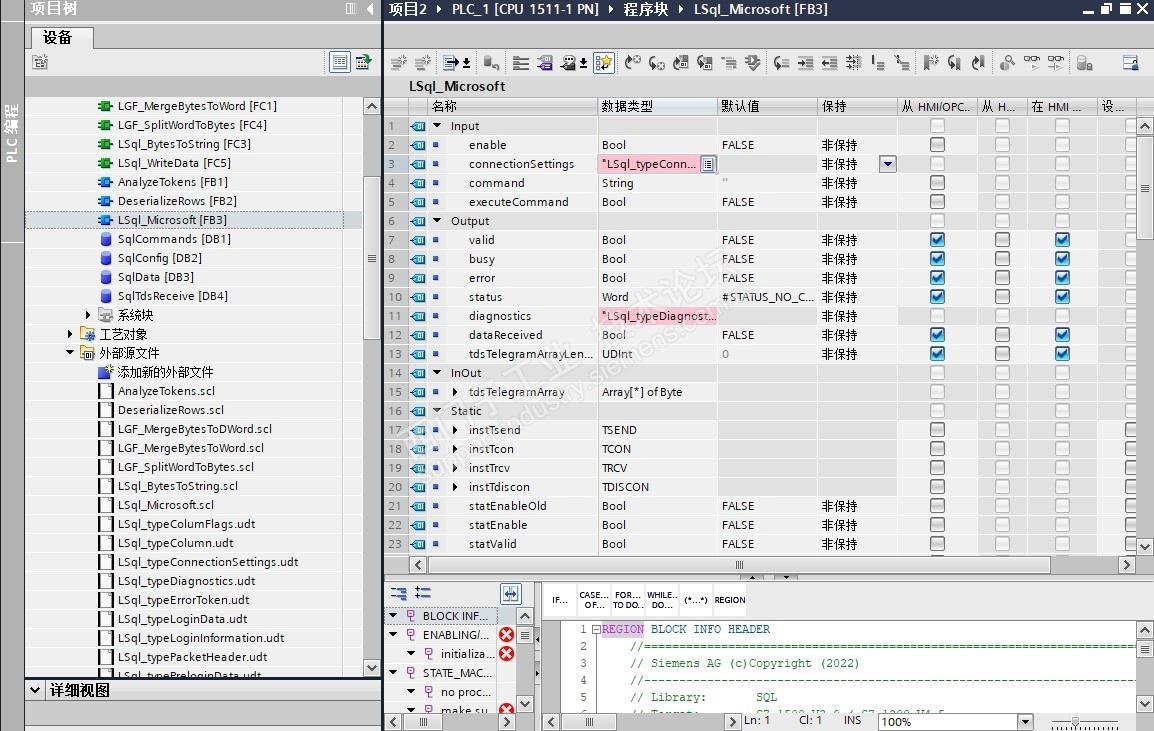Image resolution: width=1154 pixels, height=731 pixels.
Task: Collapse the Input section in interface table
Action: coord(437,126)
